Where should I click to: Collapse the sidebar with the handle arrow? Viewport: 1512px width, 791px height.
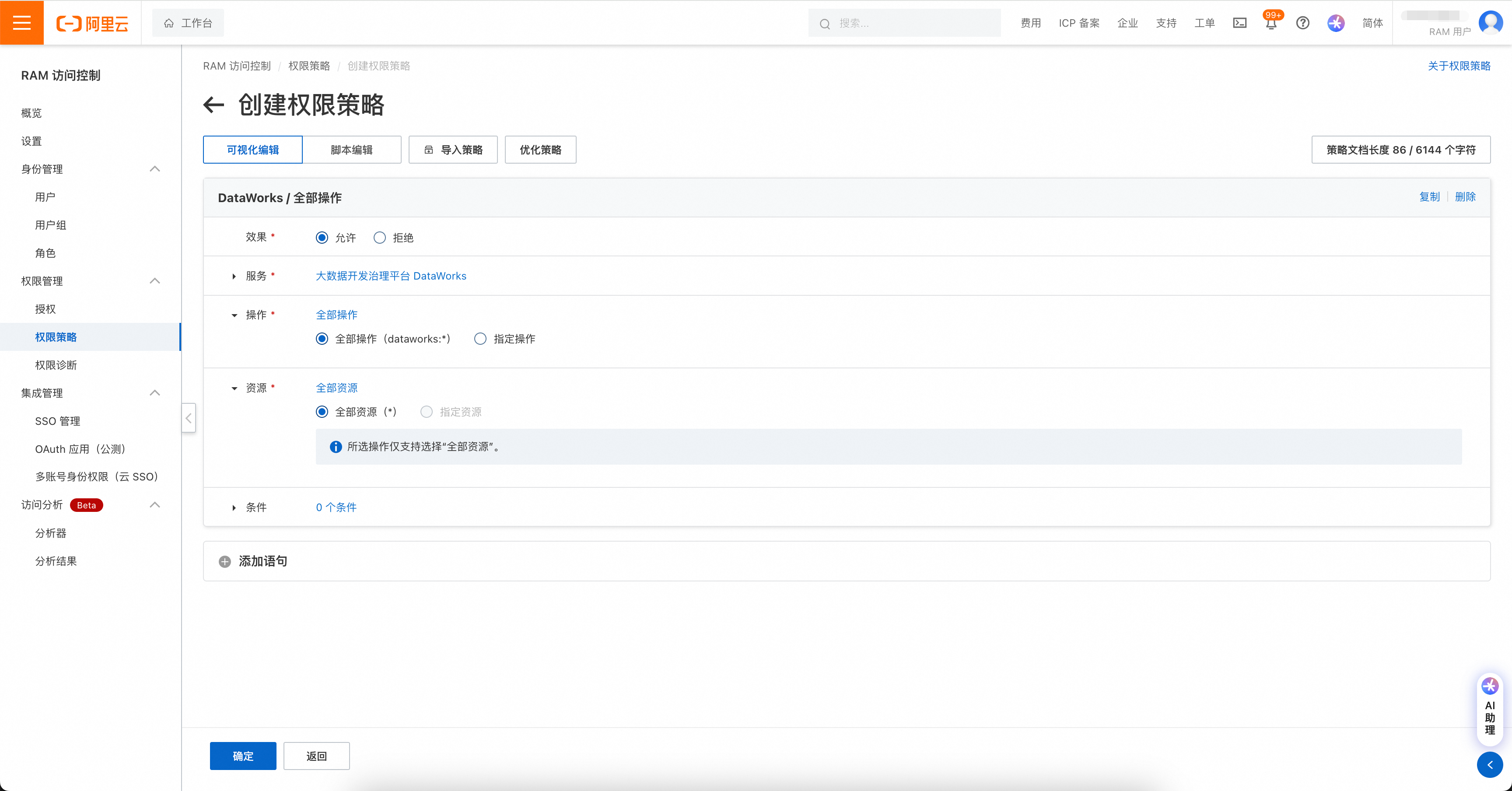(189, 418)
